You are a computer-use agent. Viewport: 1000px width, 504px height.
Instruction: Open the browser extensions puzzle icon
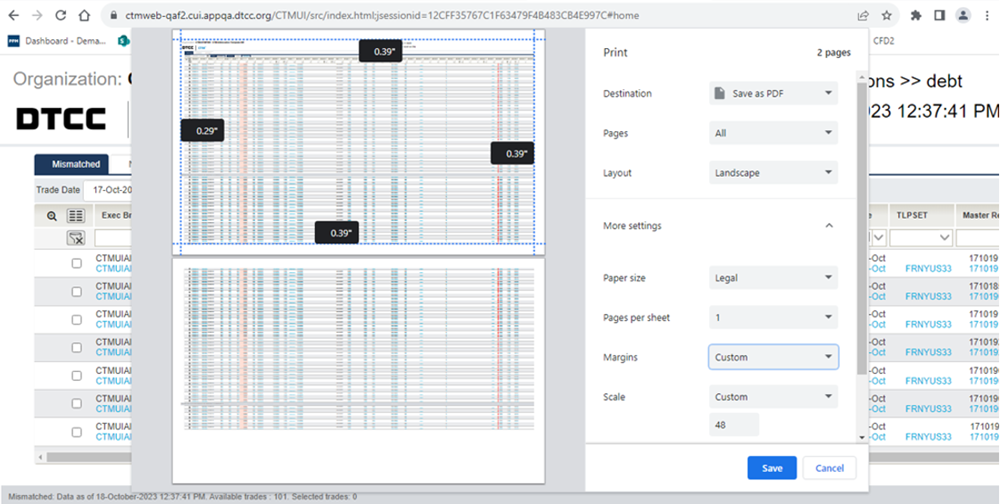coord(915,16)
